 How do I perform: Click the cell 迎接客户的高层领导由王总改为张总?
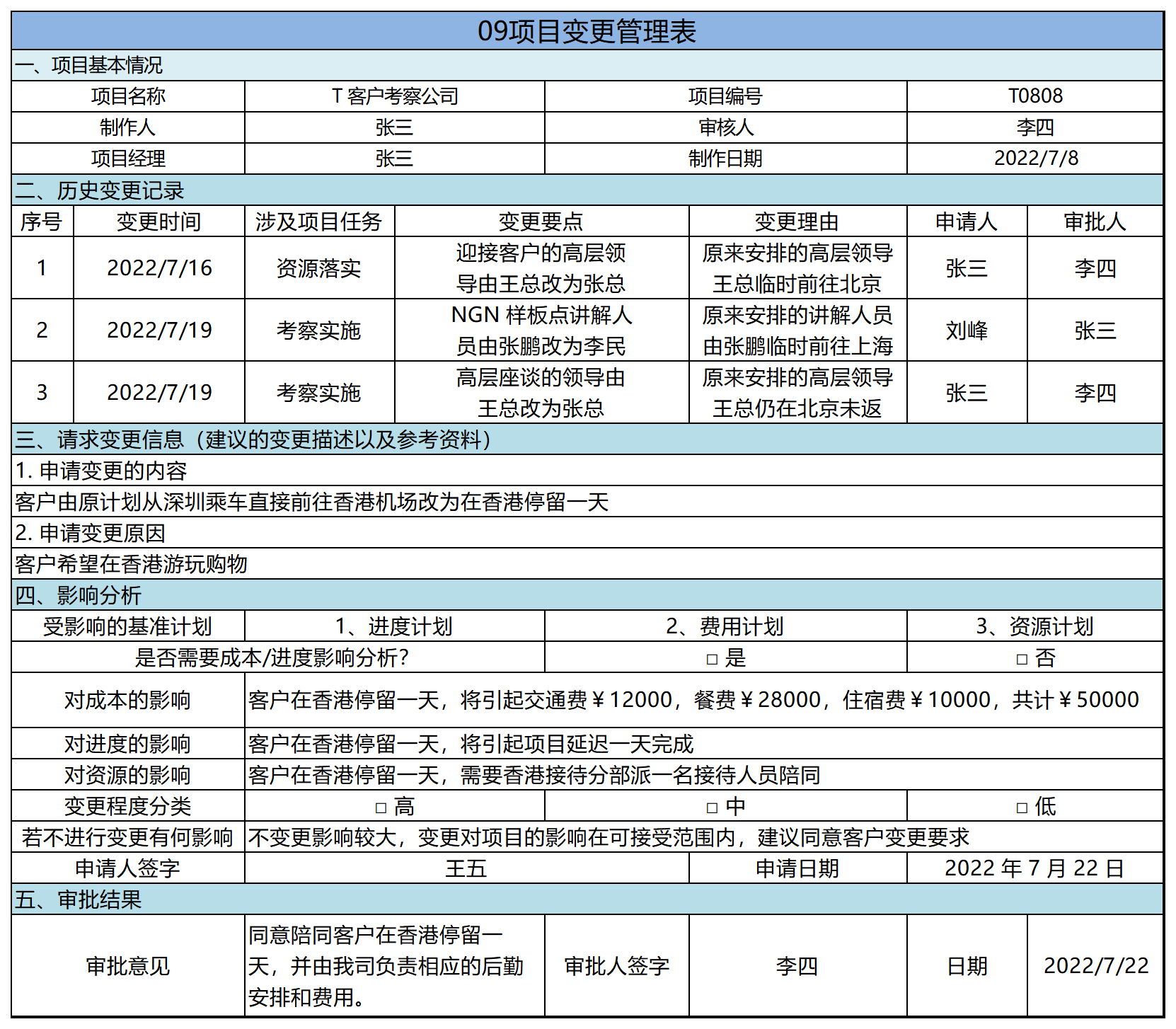pos(541,268)
